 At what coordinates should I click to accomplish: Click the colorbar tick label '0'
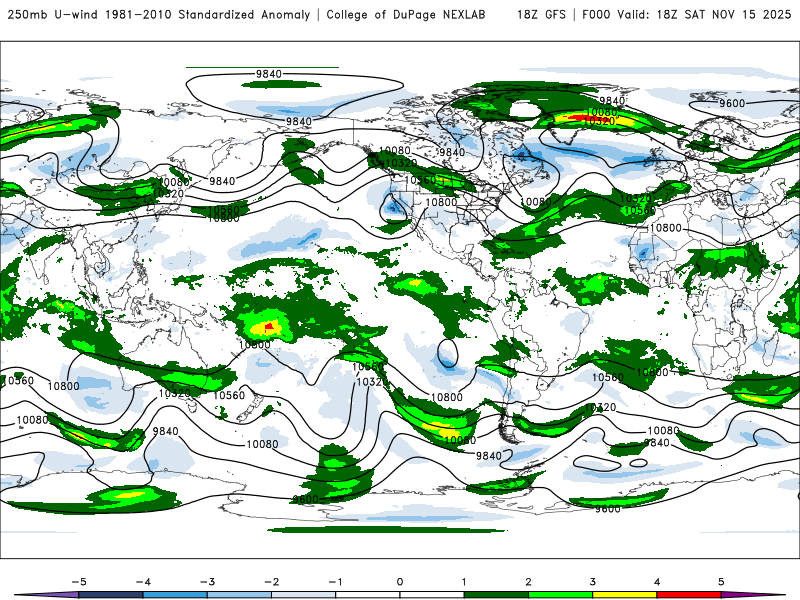pos(400,582)
